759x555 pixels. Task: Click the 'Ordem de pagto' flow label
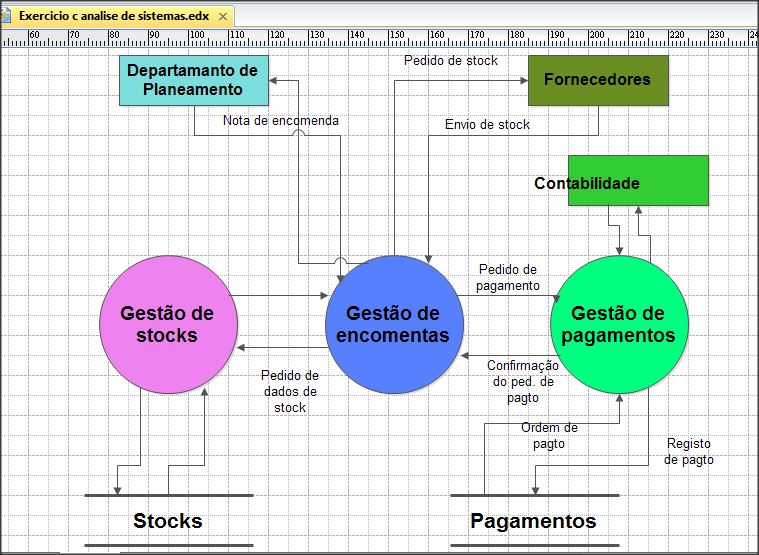[x=549, y=435]
